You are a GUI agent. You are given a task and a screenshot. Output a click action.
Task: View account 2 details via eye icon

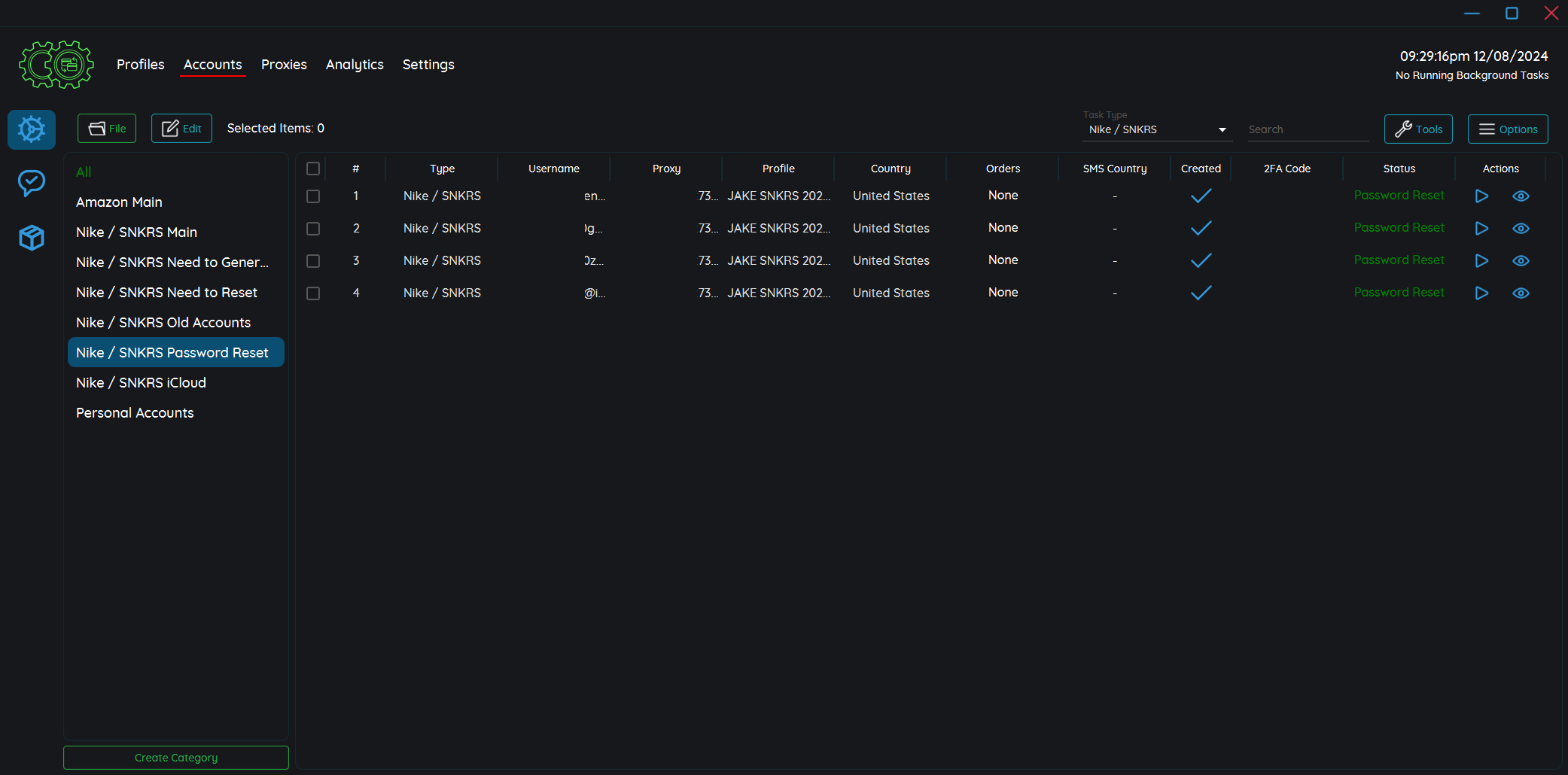(x=1521, y=229)
